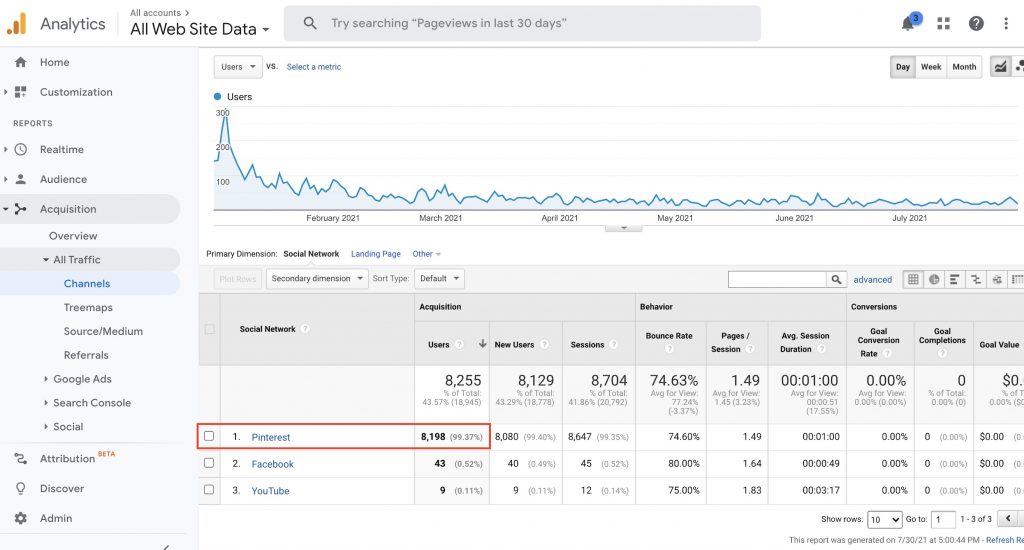The height and width of the screenshot is (550, 1024).
Task: Open the Sort Type Default dropdown
Action: pos(439,279)
